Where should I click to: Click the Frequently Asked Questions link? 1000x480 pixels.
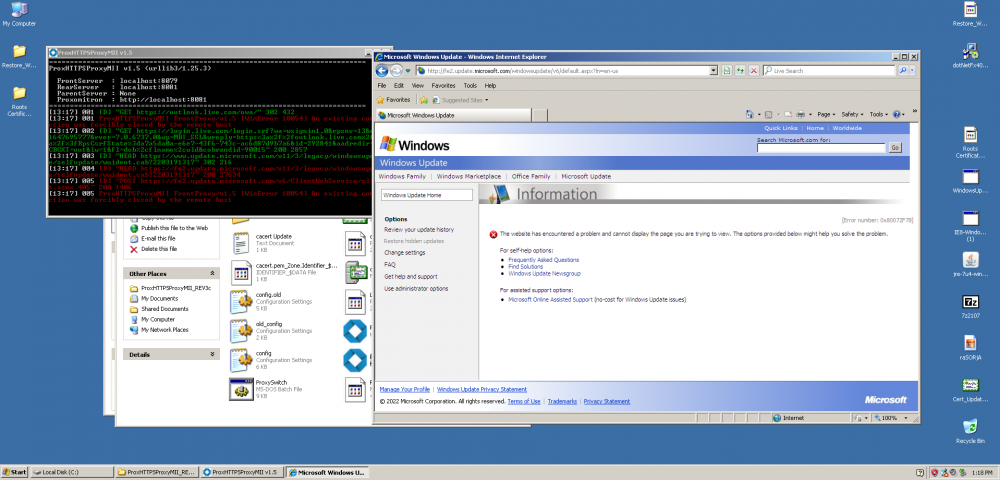543,259
